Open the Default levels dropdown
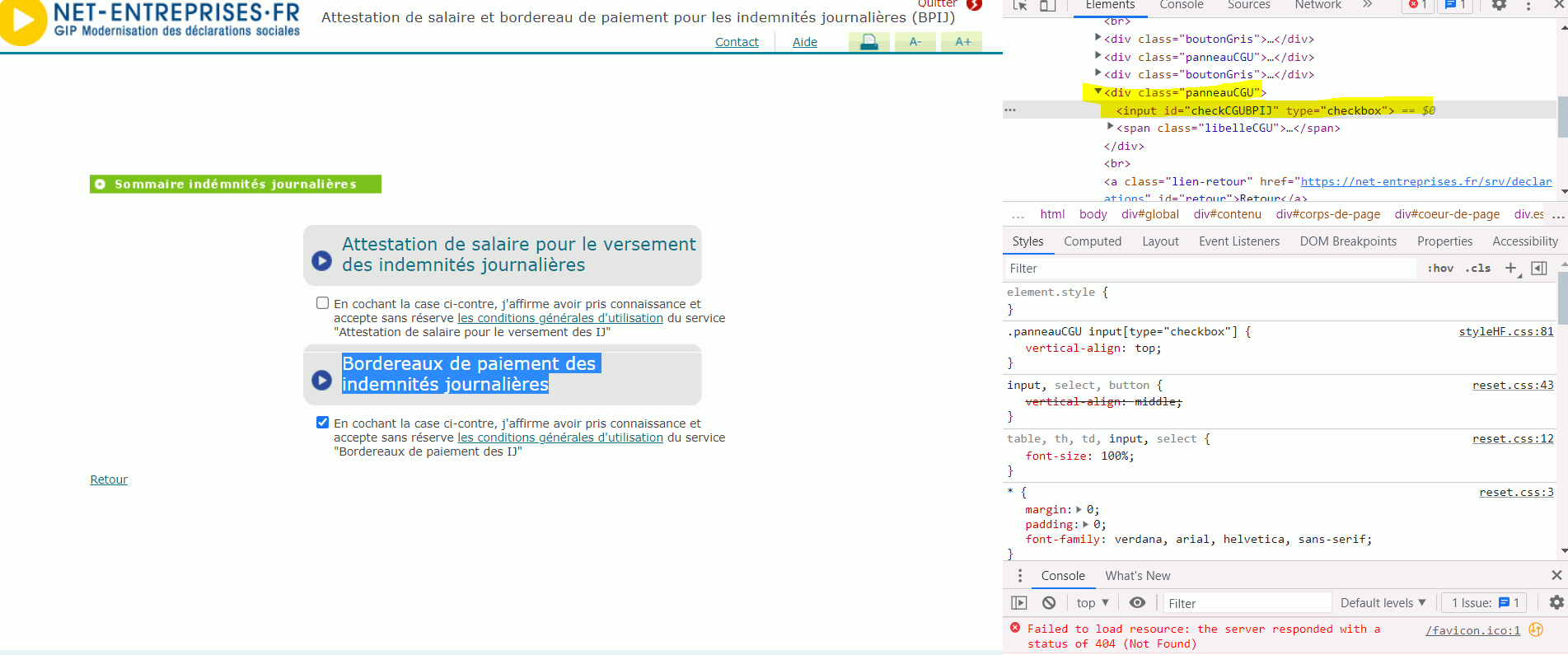This screenshot has height=655, width=1568. pos(1383,603)
